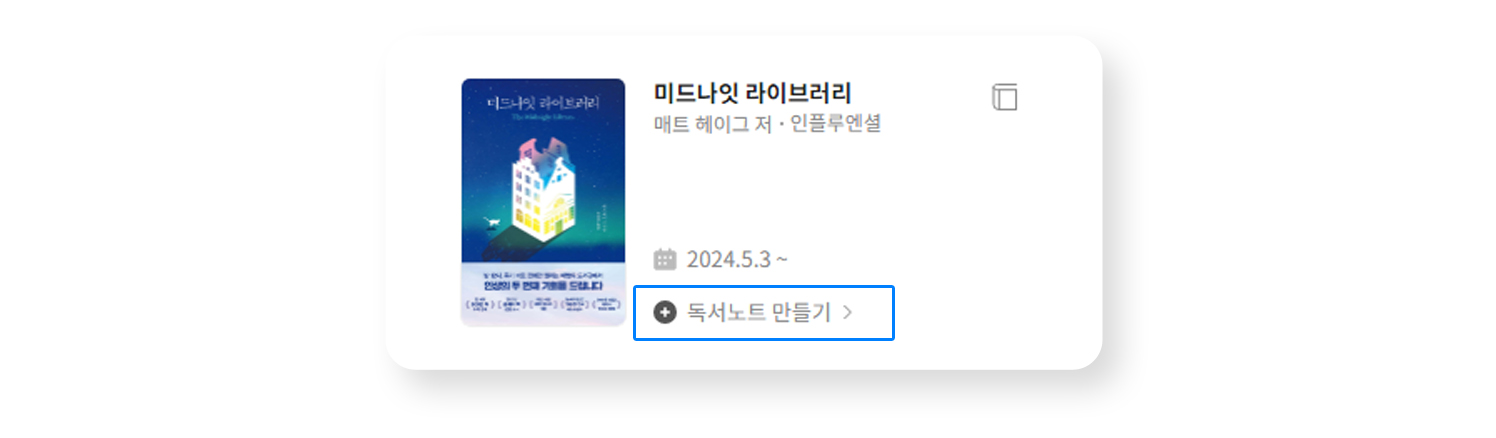Viewport: 1496px width, 438px height.
Task: Click the calendar icon next to 2024.5.3
Action: tap(665, 260)
